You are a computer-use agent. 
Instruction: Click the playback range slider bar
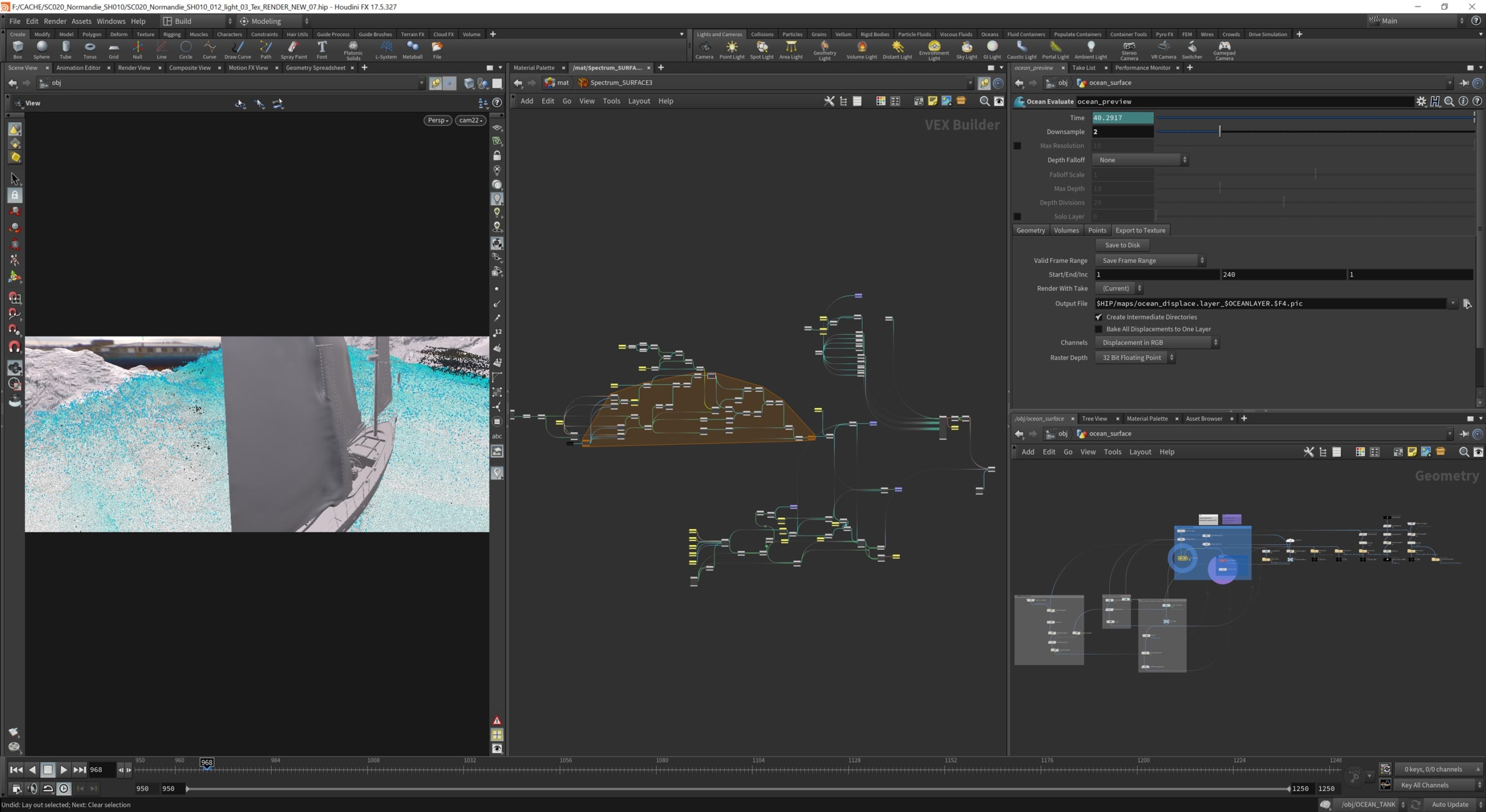[737, 789]
